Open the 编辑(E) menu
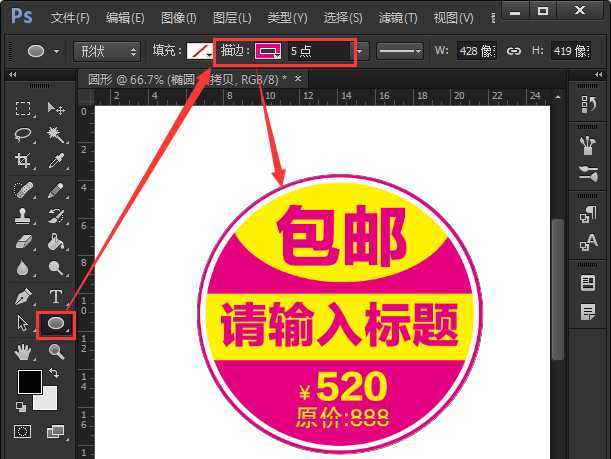The height and width of the screenshot is (459, 611). pos(125,18)
